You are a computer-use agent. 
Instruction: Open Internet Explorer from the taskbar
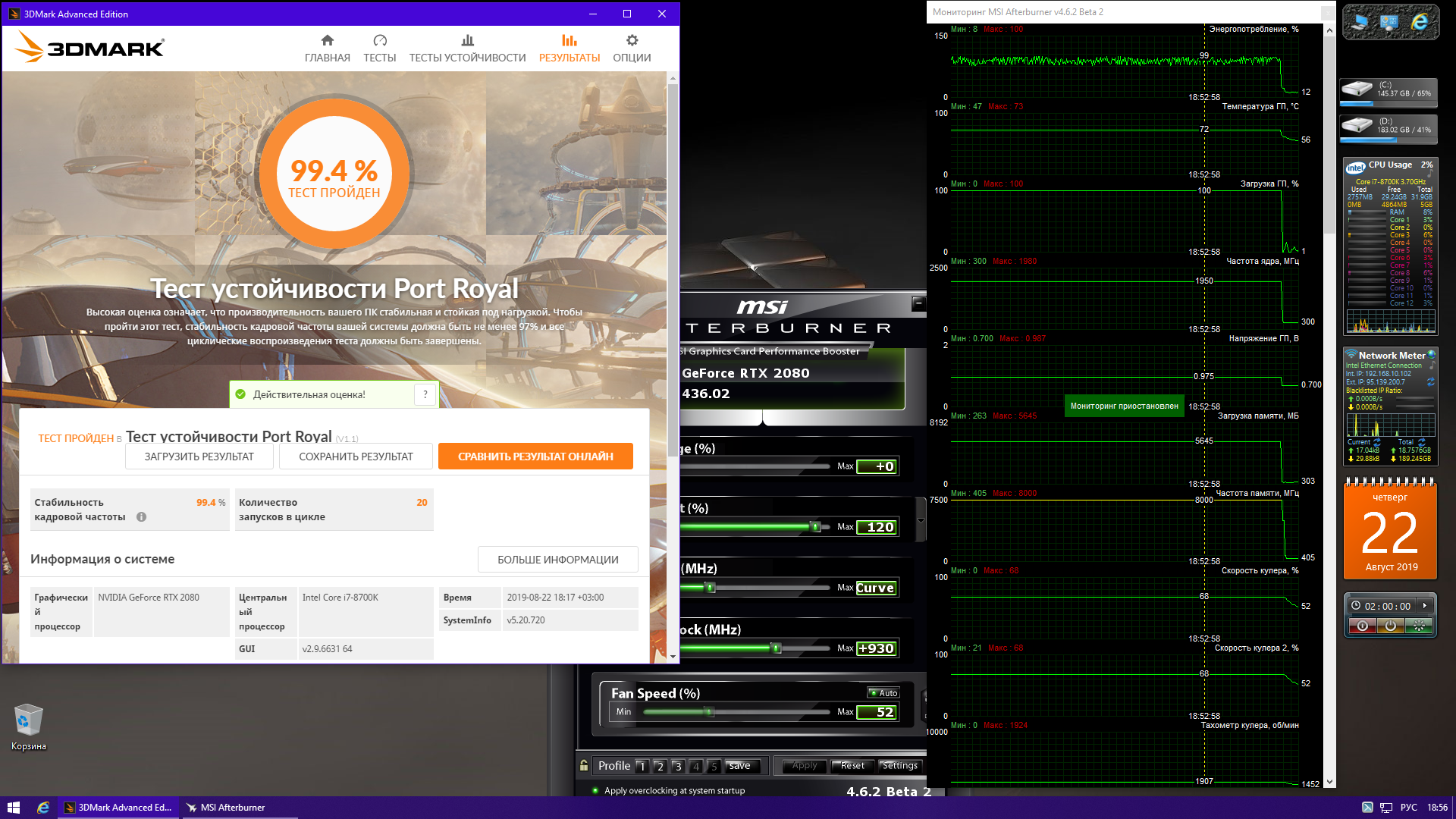(43, 808)
